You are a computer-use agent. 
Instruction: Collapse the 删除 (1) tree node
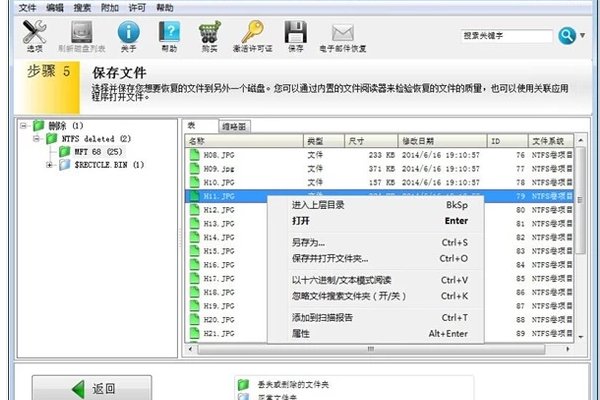pyautogui.click(x=24, y=126)
